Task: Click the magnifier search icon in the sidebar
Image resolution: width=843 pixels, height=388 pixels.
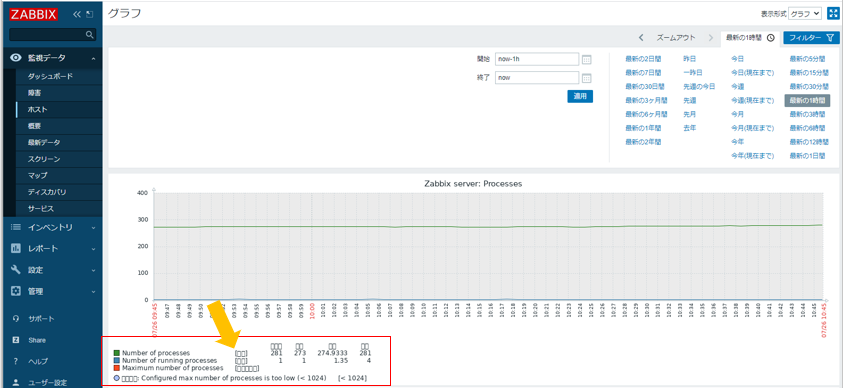Action: coord(90,35)
